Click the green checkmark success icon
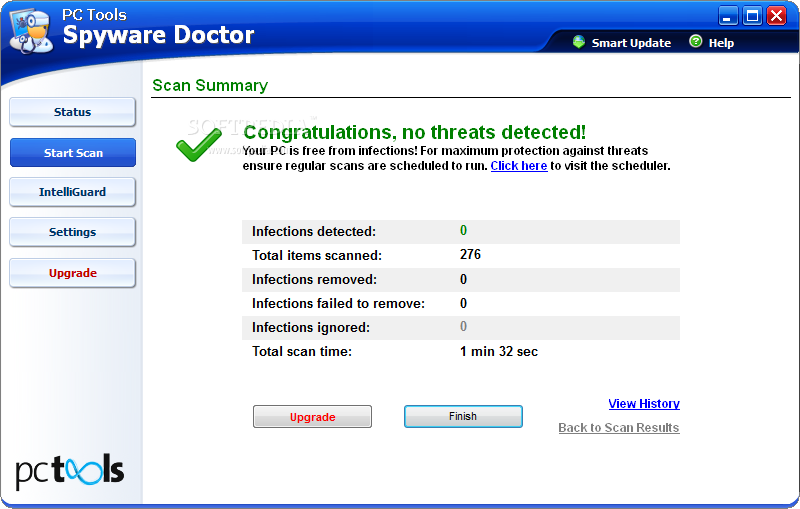This screenshot has height=509, width=800. coord(199,144)
